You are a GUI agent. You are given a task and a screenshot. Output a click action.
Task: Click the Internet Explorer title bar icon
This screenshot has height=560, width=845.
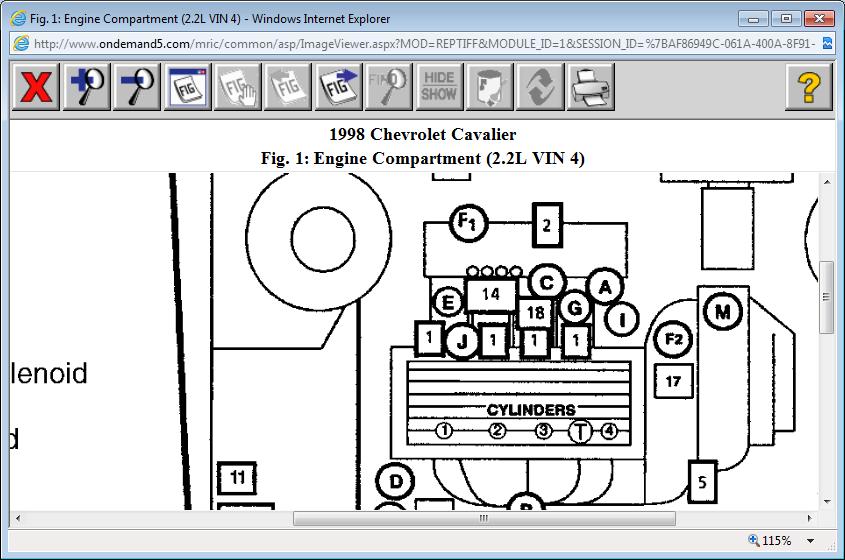pos(18,18)
